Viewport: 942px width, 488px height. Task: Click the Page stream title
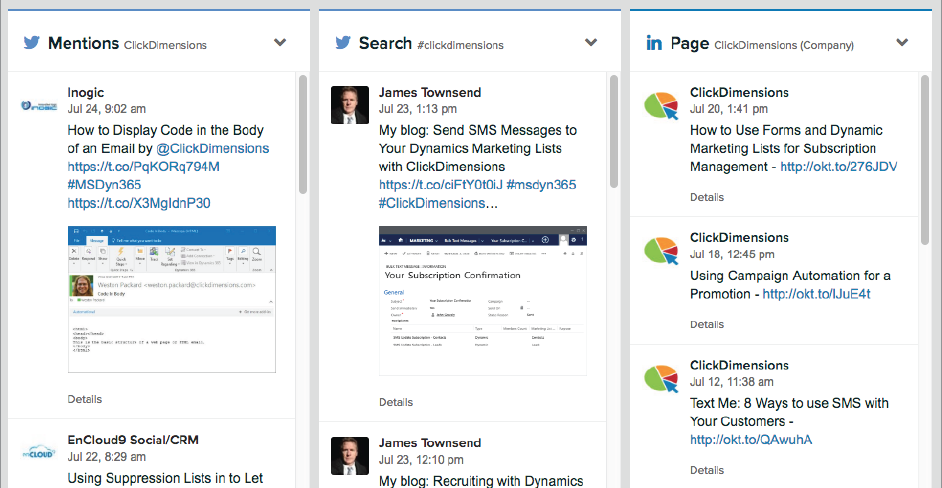pos(690,43)
